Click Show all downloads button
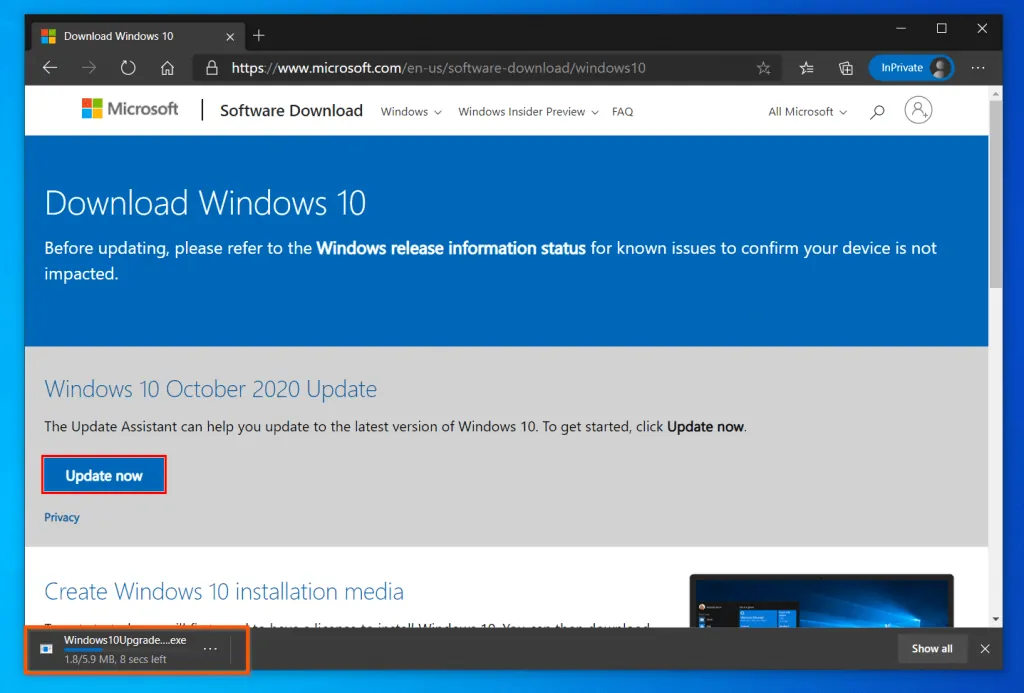This screenshot has height=693, width=1024. click(932, 649)
